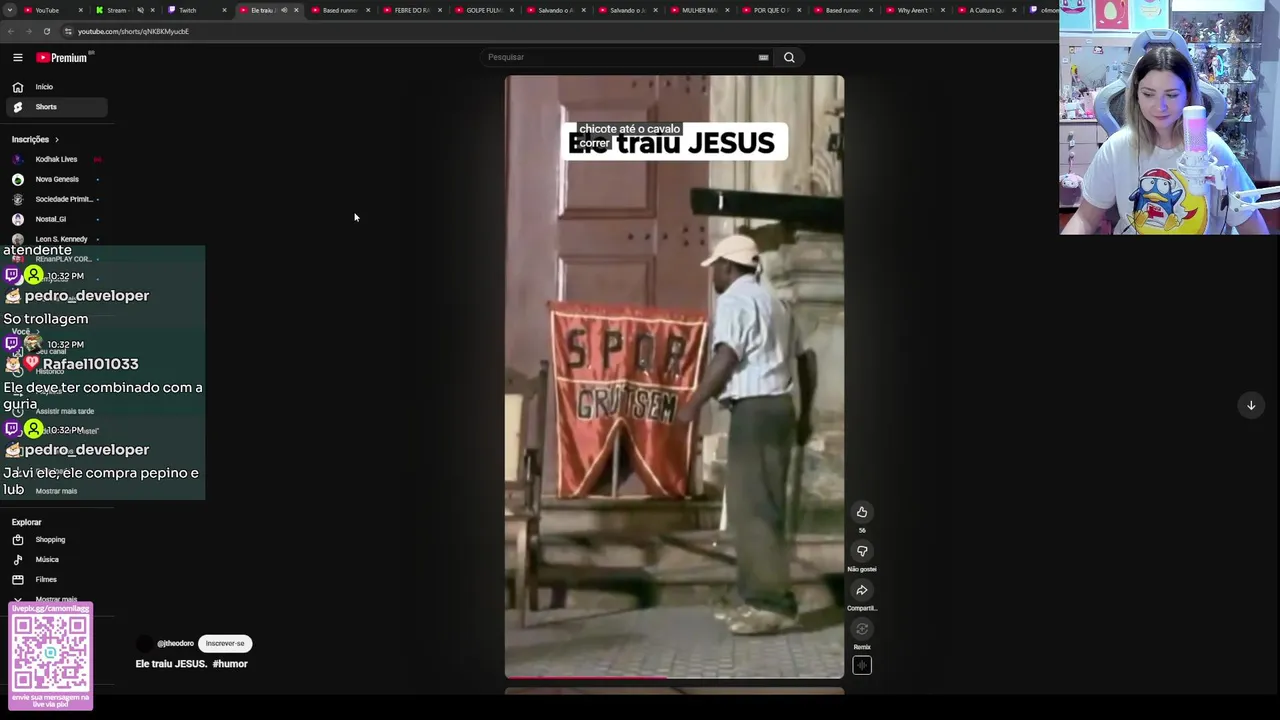Open the @jtheodoro channel handle
The image size is (1280, 720).
coord(175,643)
